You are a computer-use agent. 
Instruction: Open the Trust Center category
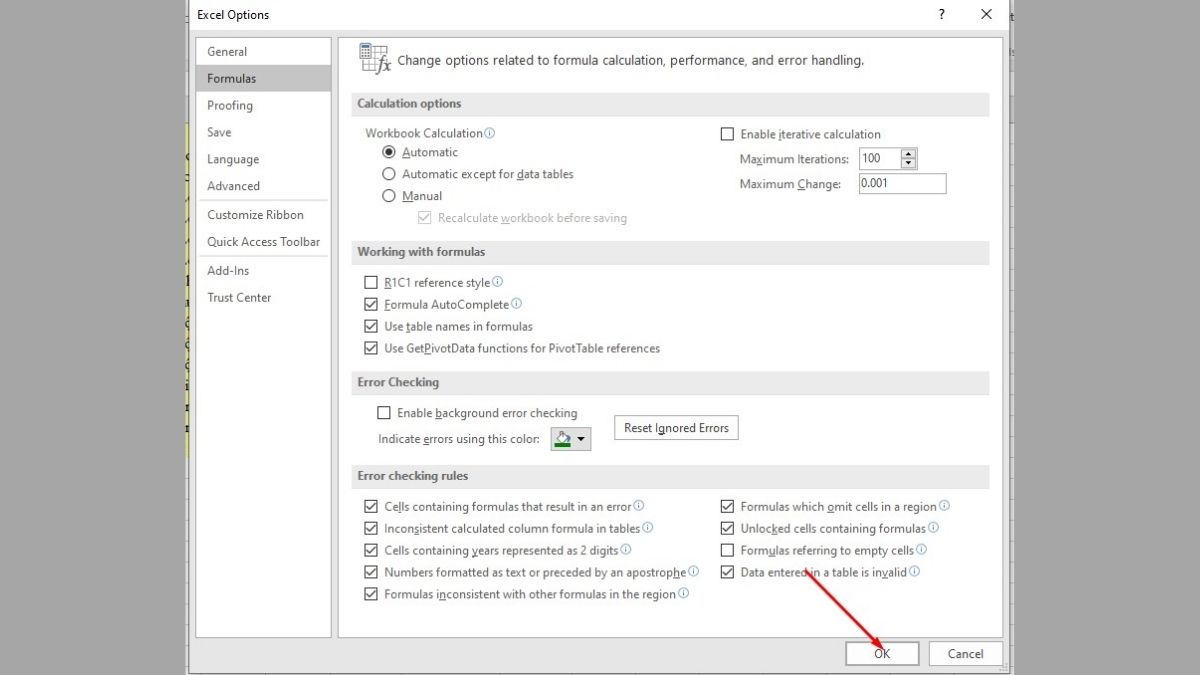point(263,298)
